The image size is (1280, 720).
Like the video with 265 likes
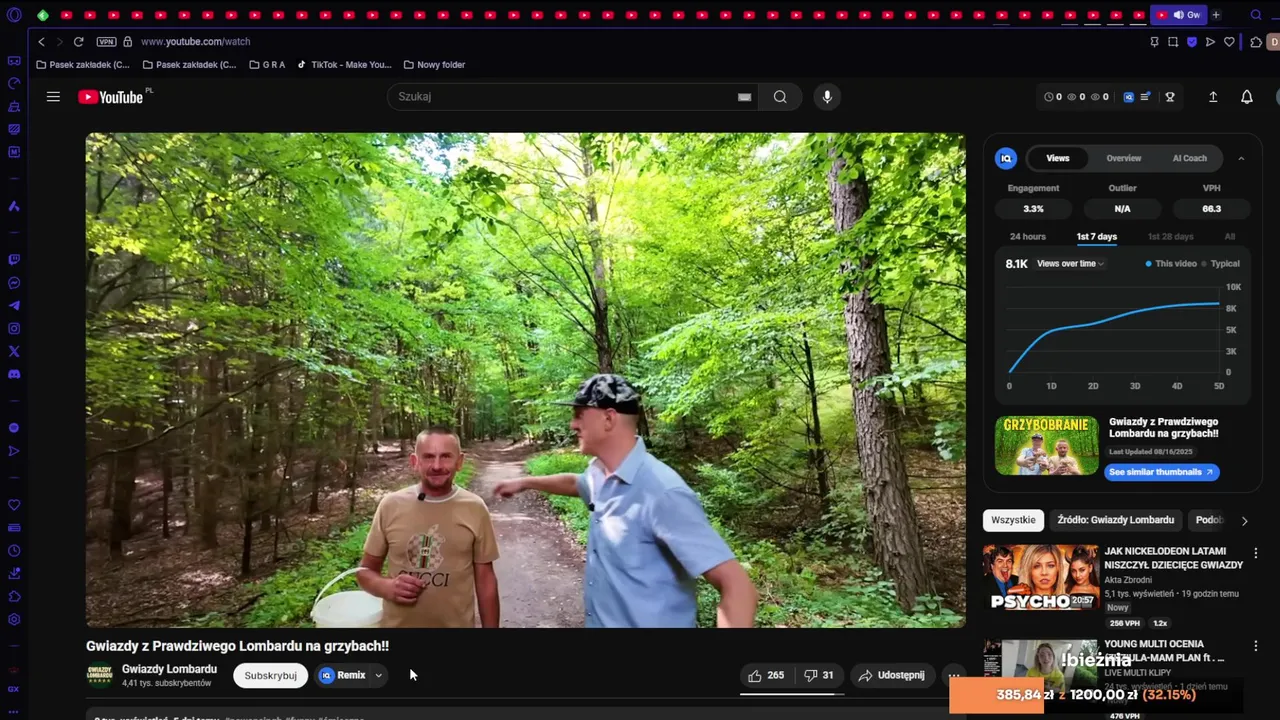[766, 675]
